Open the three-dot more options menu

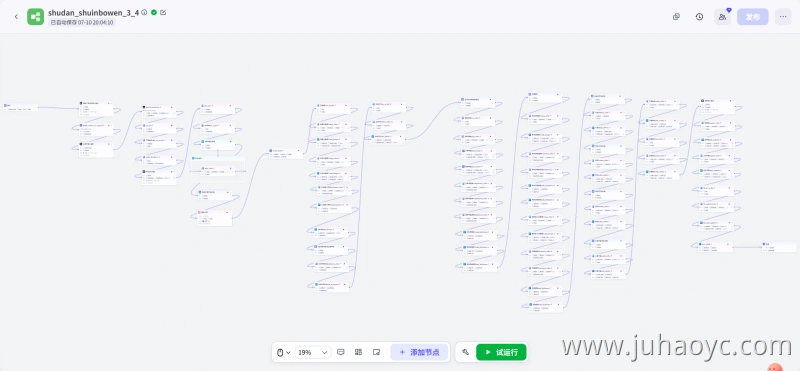tap(783, 17)
